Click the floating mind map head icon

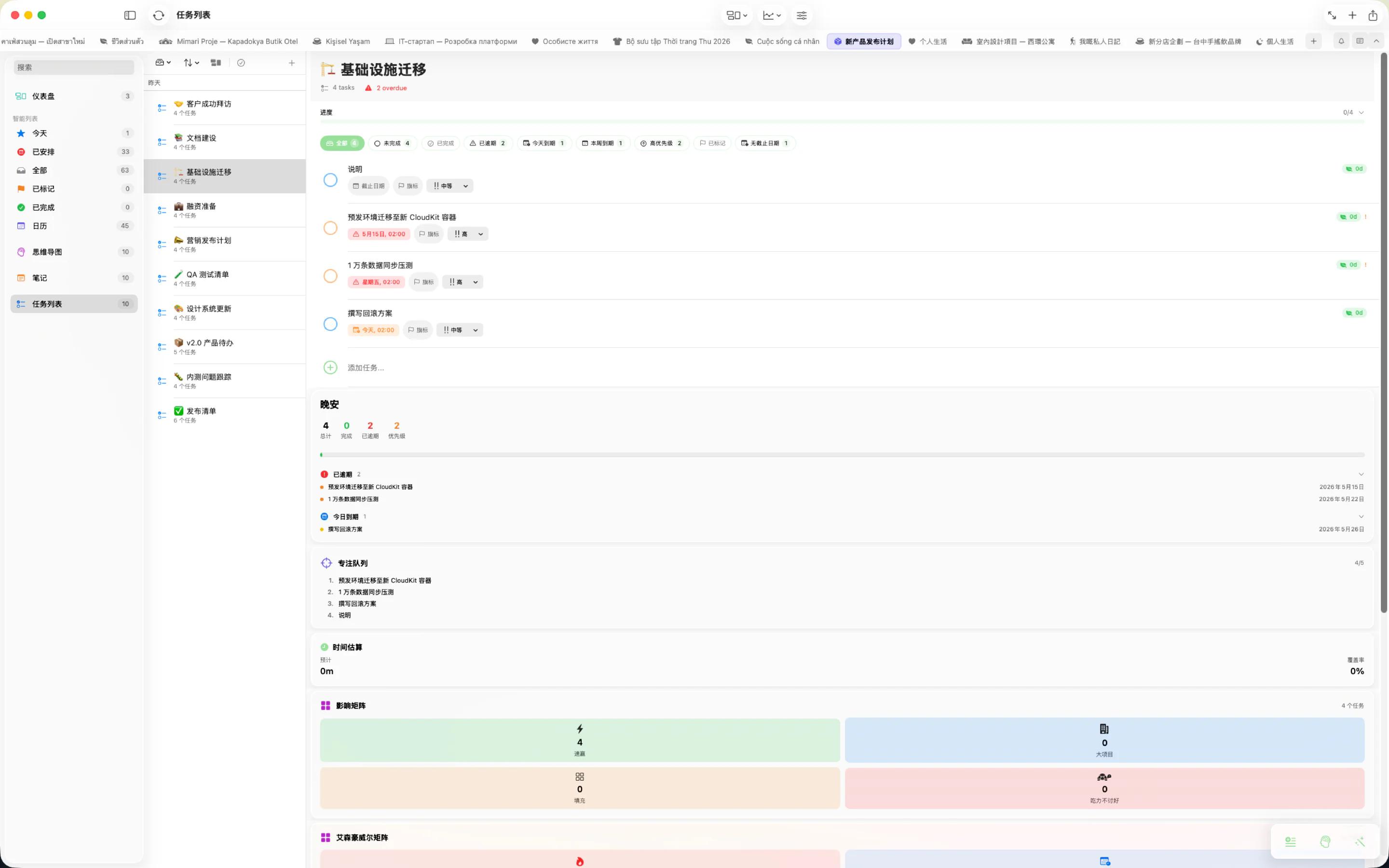[x=1325, y=841]
